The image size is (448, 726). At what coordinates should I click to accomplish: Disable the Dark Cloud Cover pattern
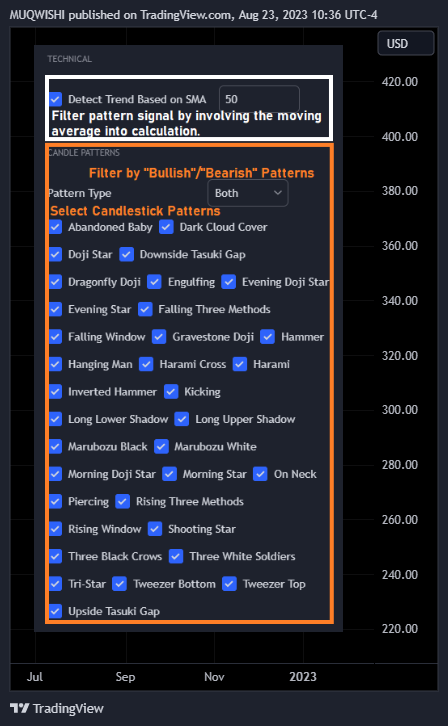[166, 227]
